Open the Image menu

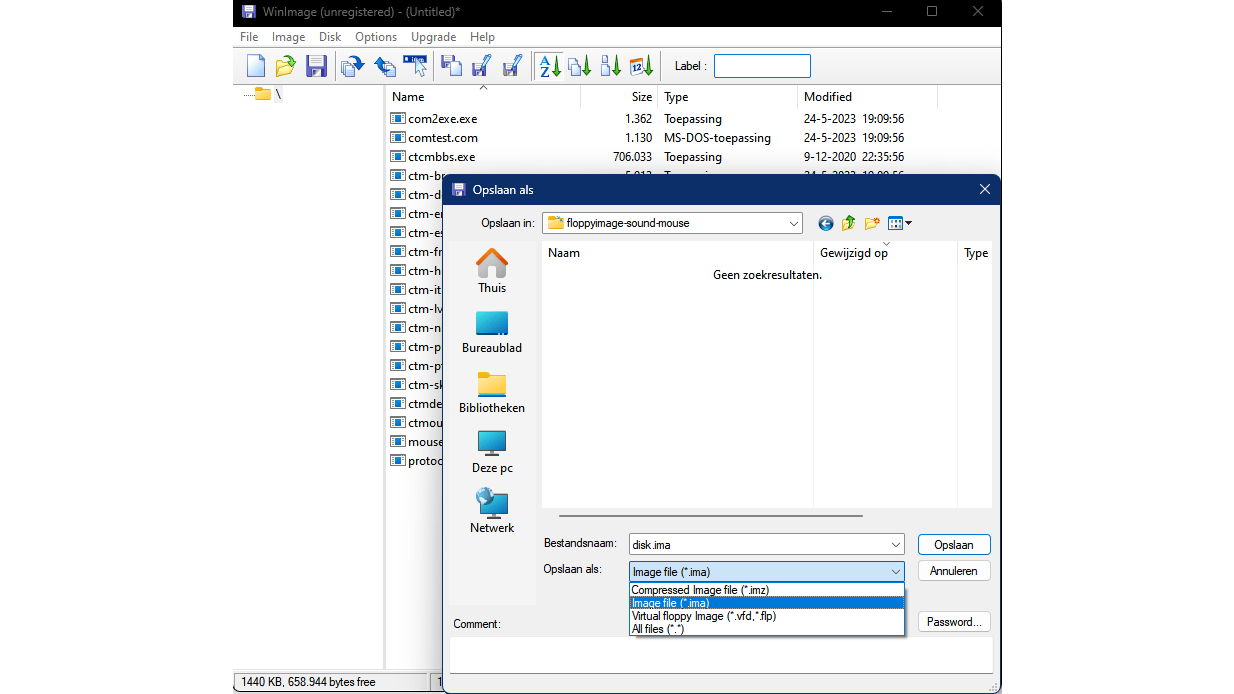point(289,37)
